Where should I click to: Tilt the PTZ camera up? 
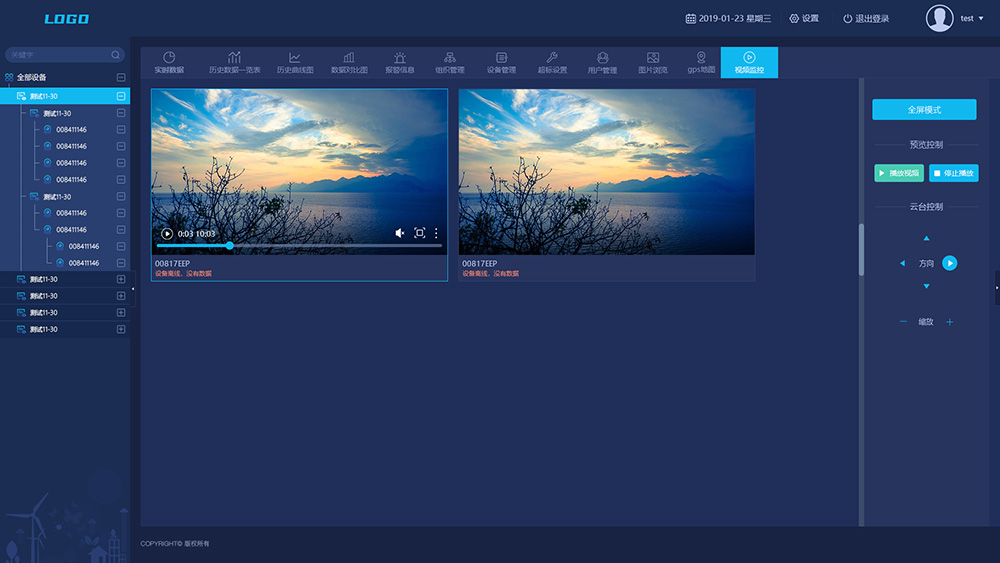coord(926,238)
